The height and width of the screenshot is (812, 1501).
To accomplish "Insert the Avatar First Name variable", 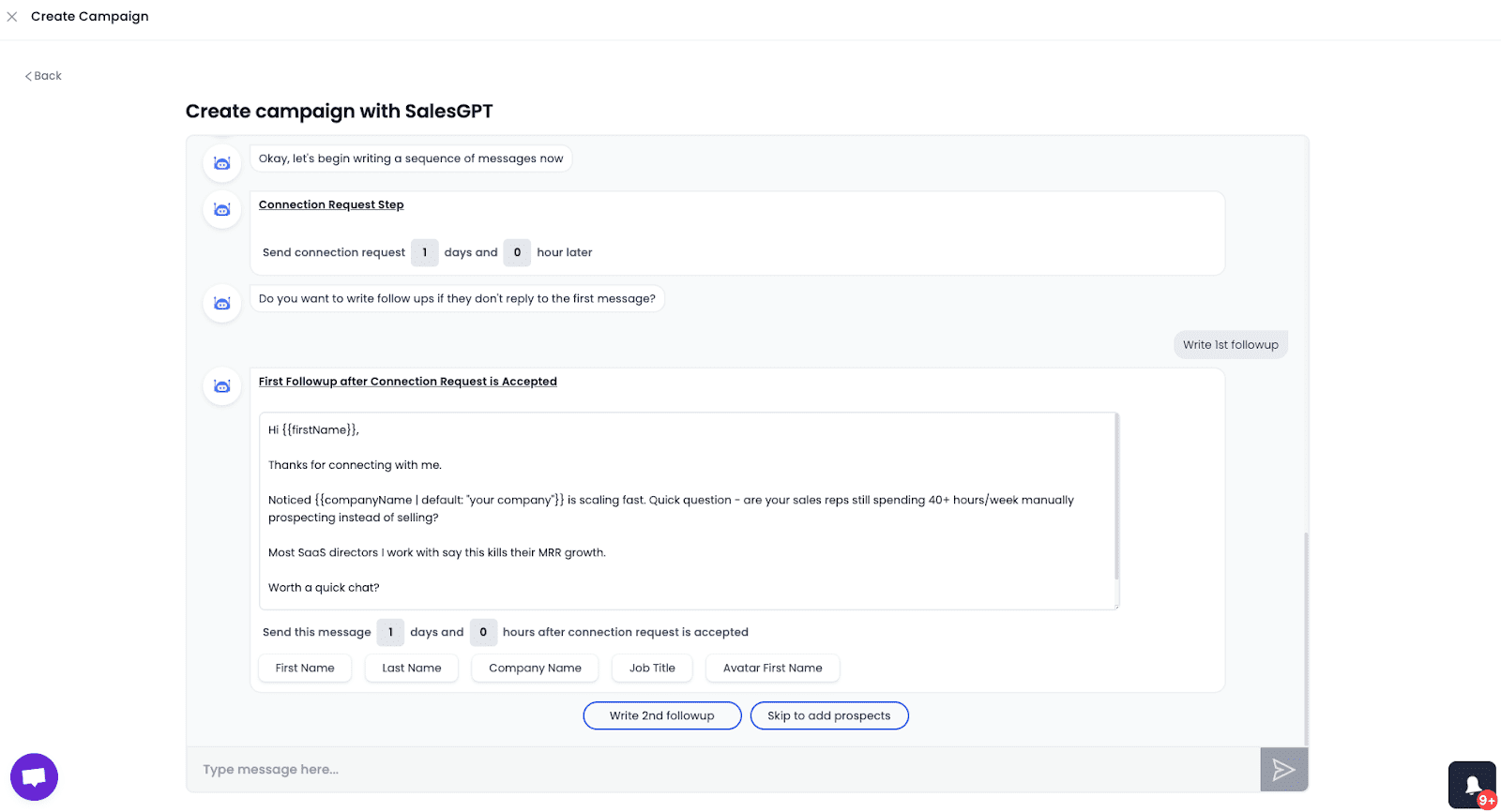I will point(772,669).
